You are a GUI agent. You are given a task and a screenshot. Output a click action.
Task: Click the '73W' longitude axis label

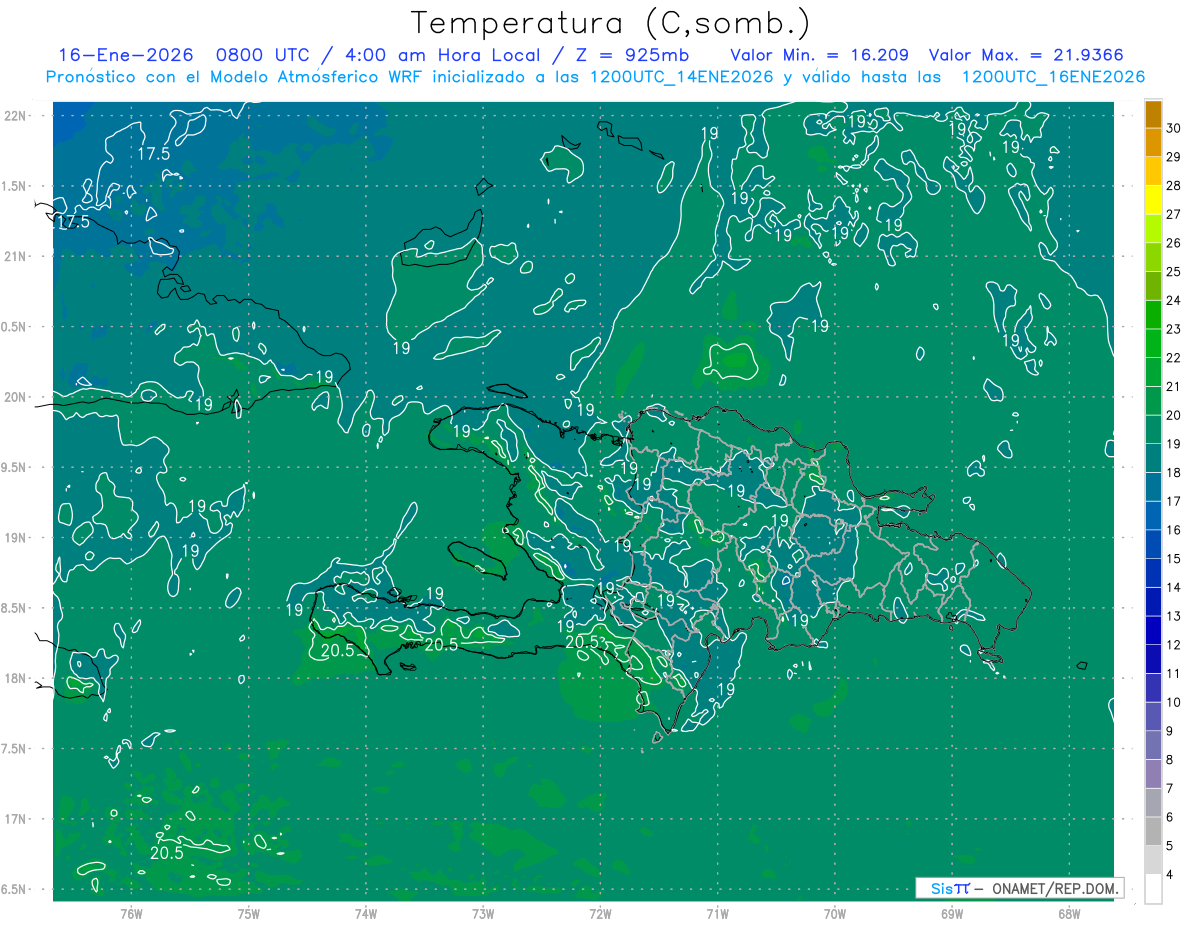click(483, 913)
